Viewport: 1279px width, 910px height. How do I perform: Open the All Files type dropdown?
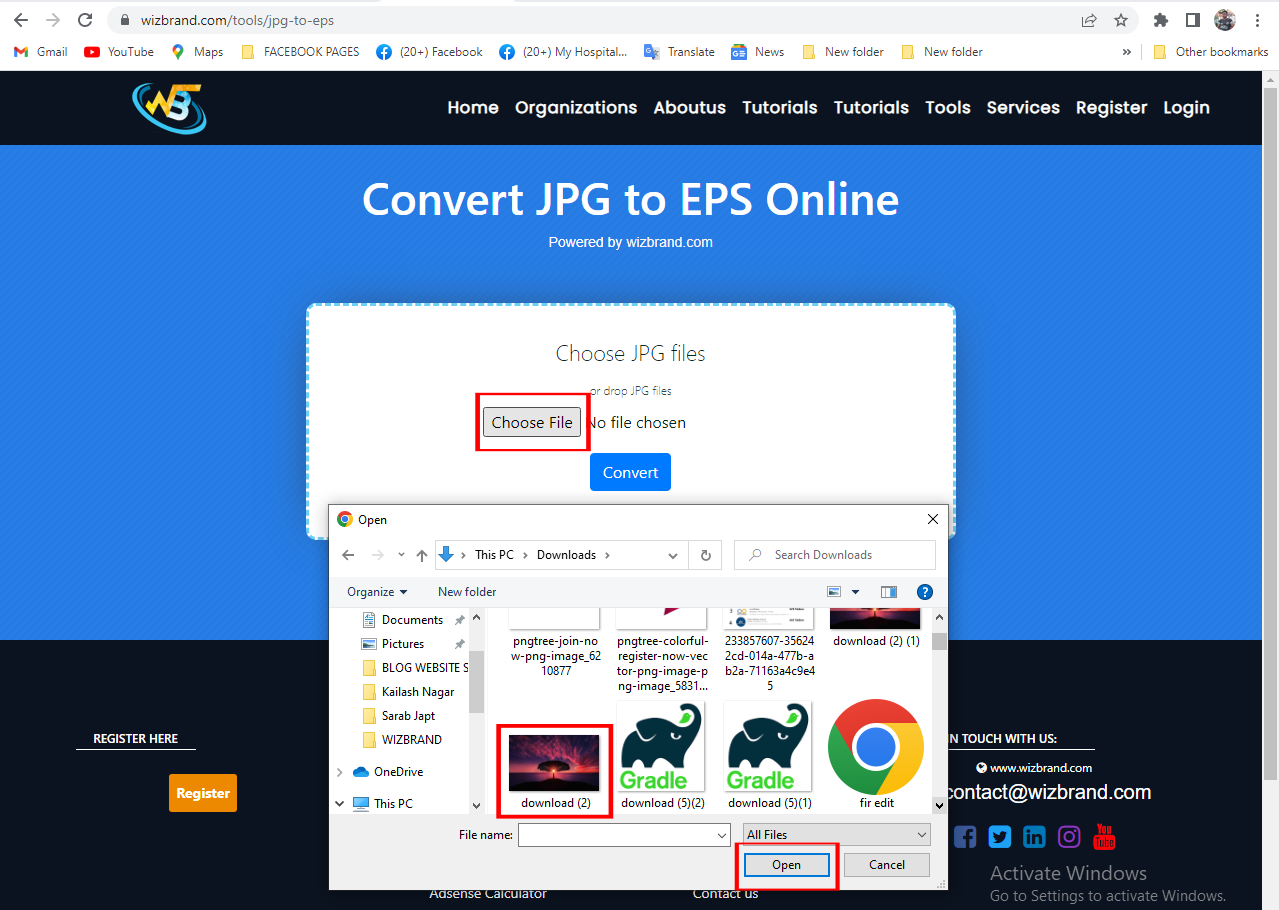(x=835, y=834)
